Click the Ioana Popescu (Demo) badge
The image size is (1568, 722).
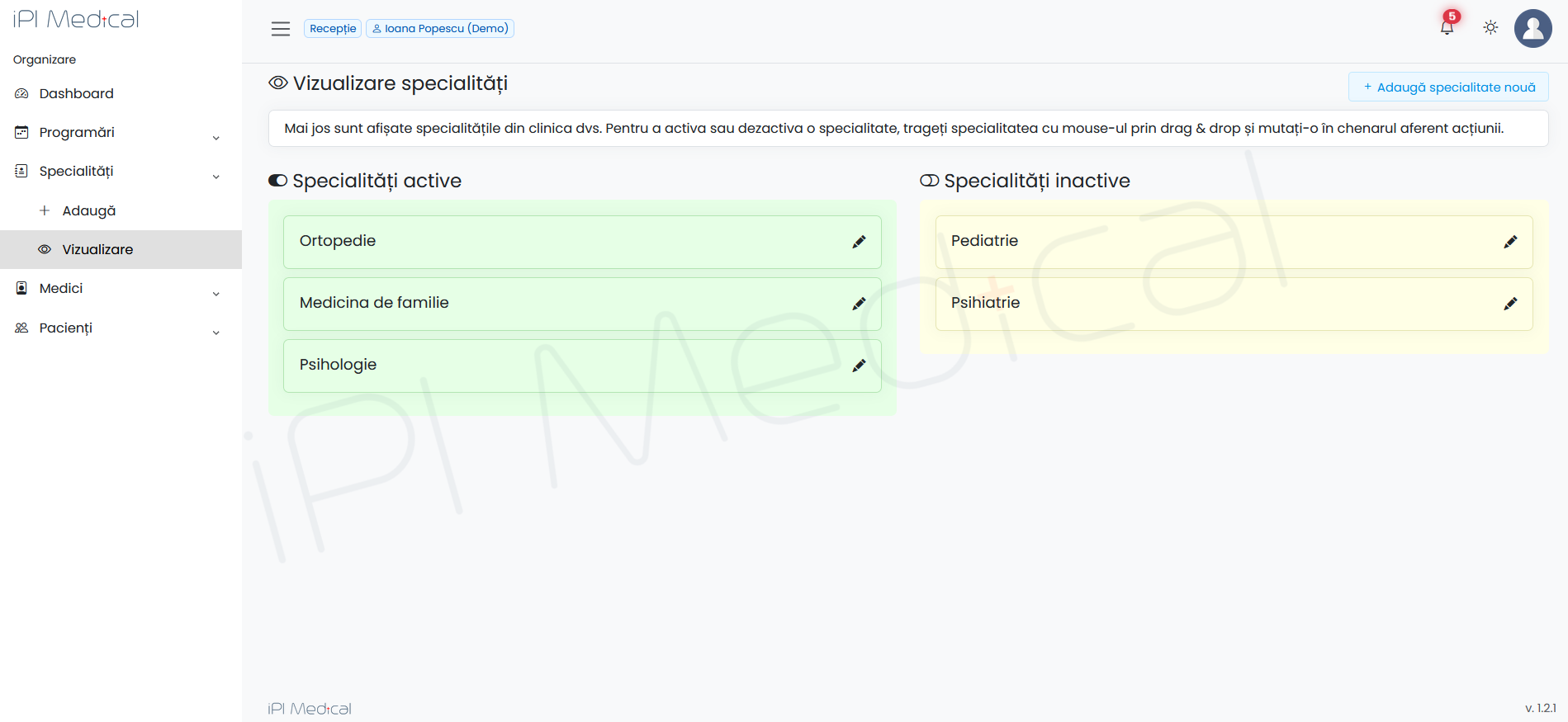(x=440, y=29)
